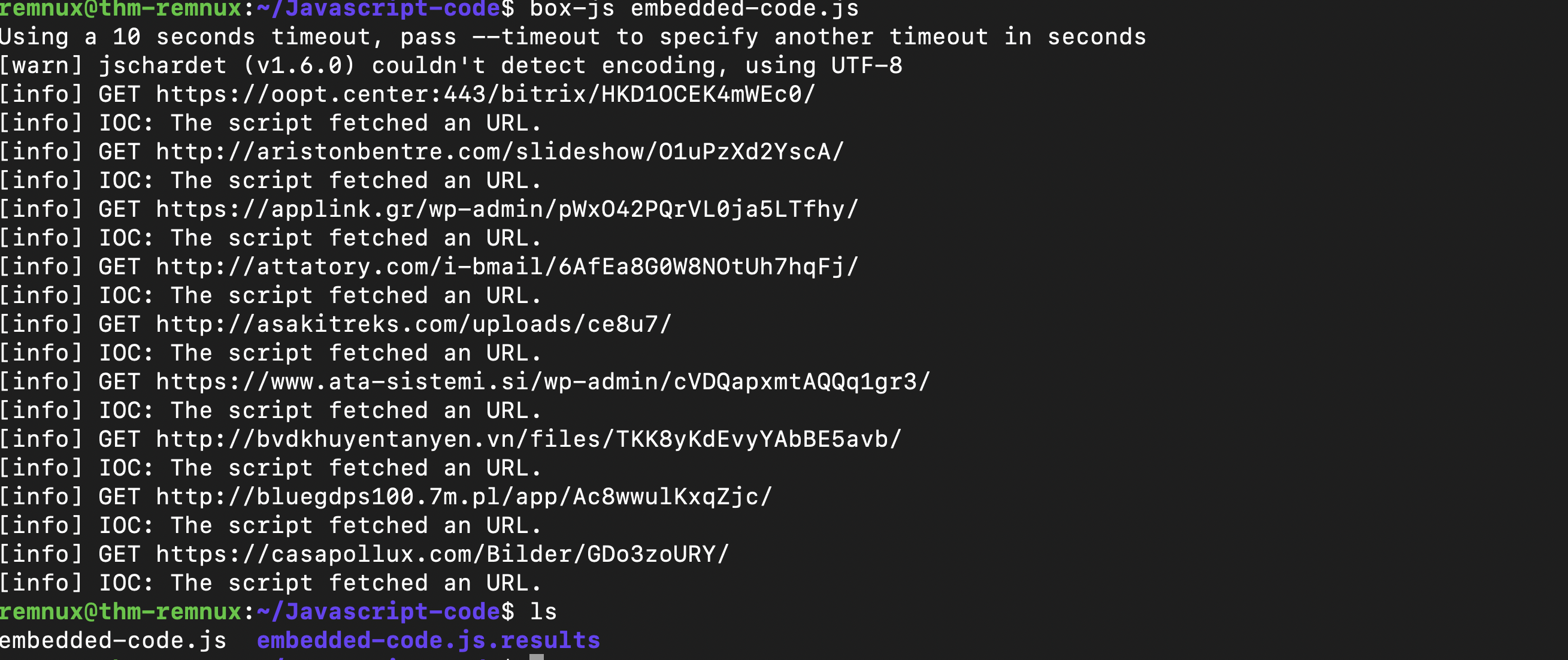The width and height of the screenshot is (1568, 660).
Task: Click the first IOC script fetched message
Action: click(x=270, y=123)
